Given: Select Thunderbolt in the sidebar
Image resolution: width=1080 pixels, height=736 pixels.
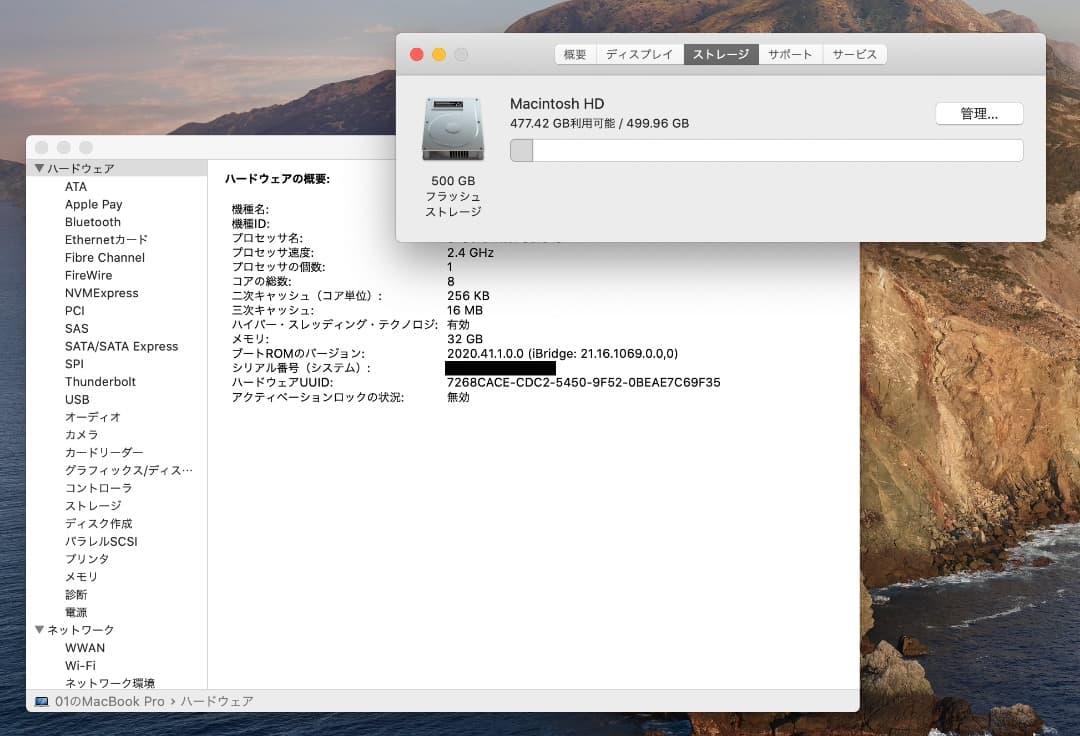Looking at the screenshot, I should pos(100,381).
